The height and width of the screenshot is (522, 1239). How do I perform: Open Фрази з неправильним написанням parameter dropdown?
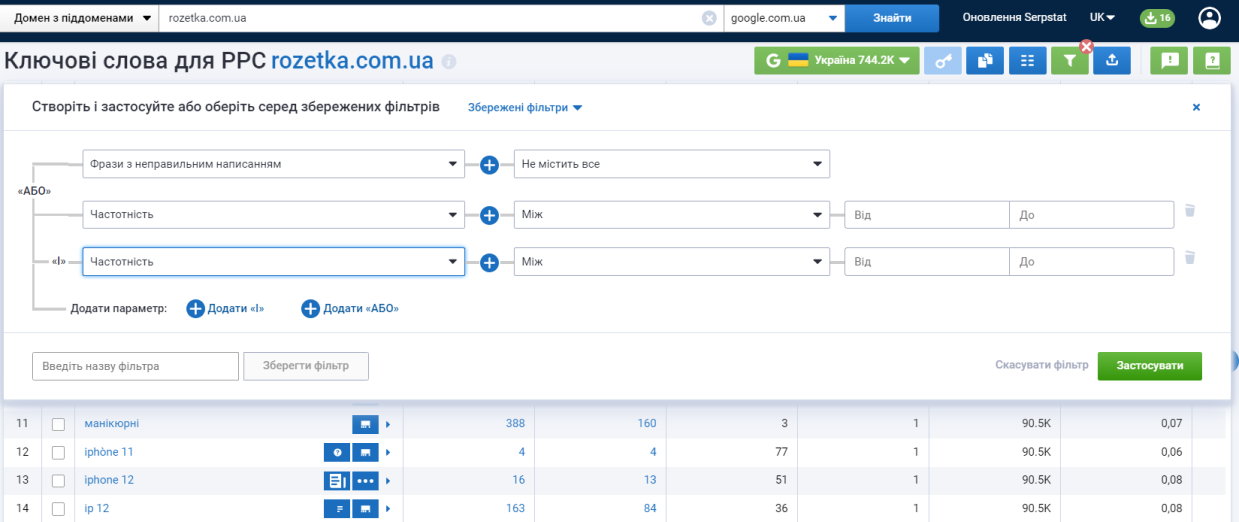point(273,164)
